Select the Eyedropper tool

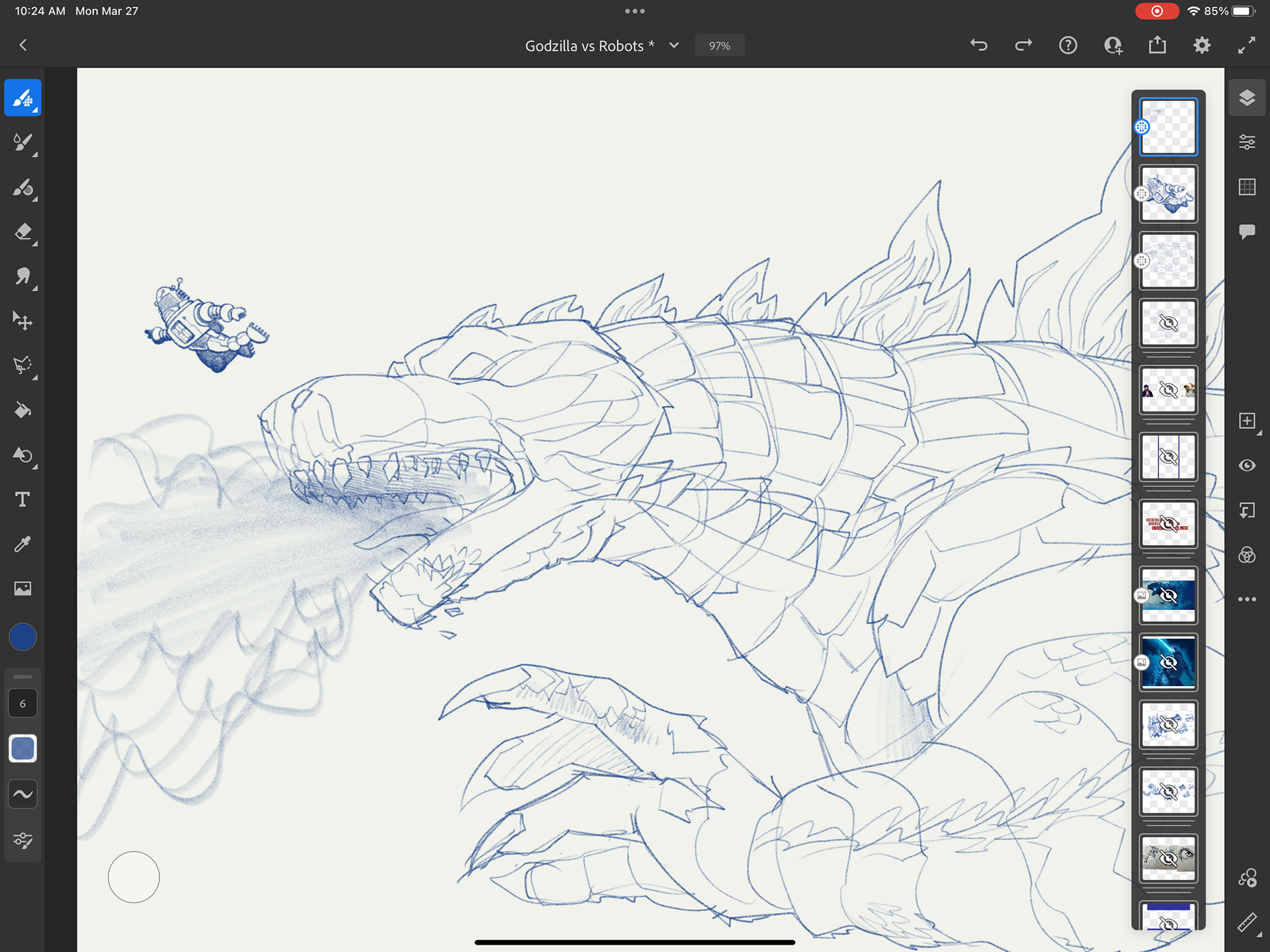point(22,544)
